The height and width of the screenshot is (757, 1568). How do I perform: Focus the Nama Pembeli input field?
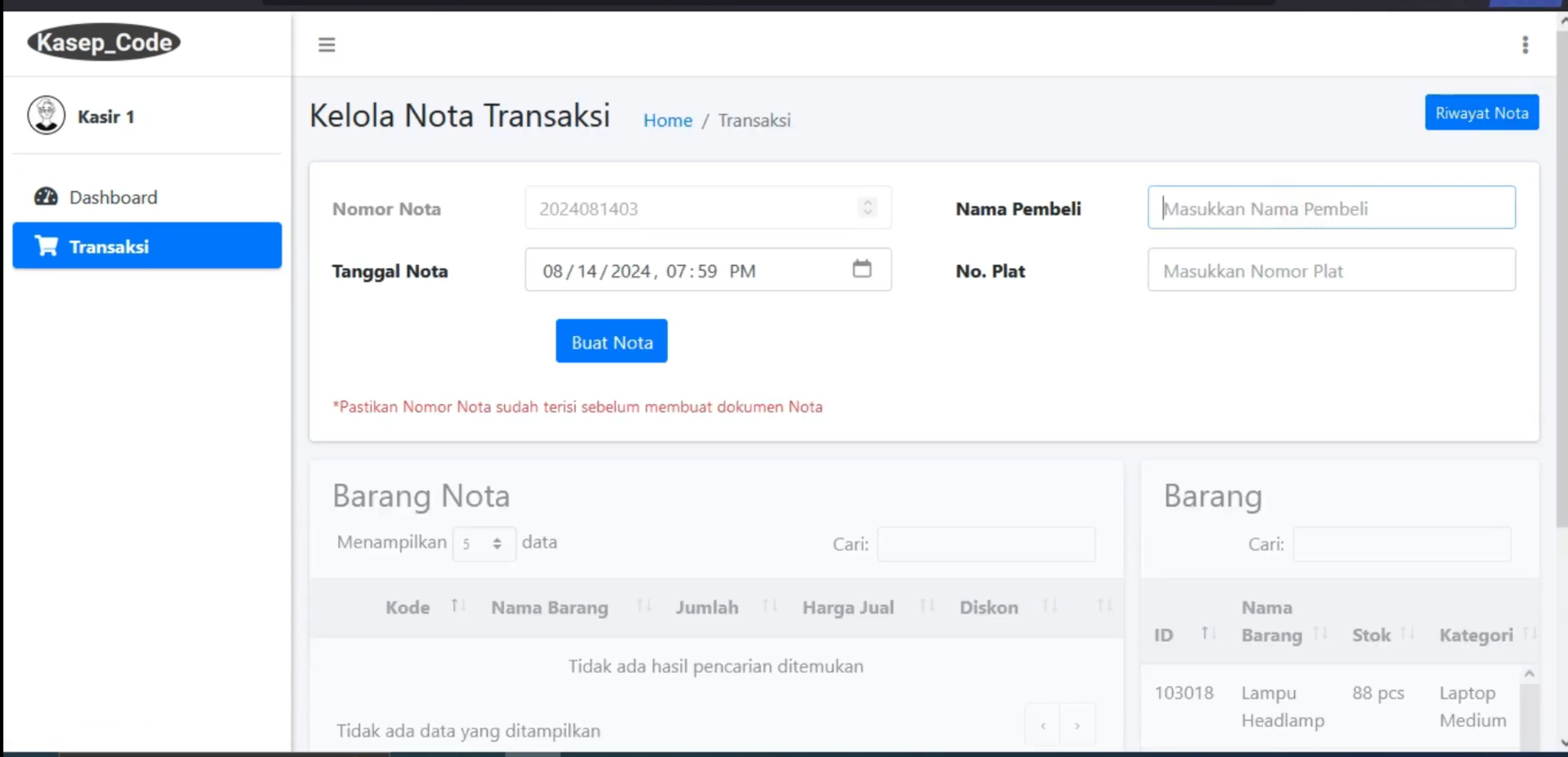(1331, 208)
